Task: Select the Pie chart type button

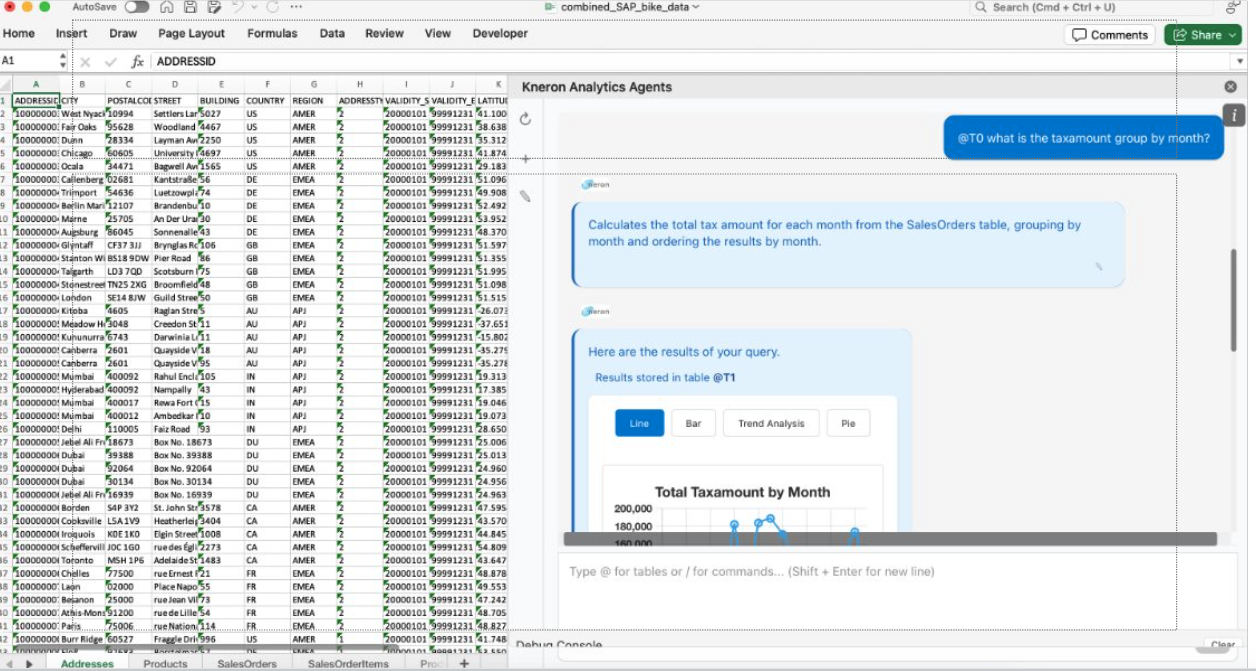Action: point(848,423)
